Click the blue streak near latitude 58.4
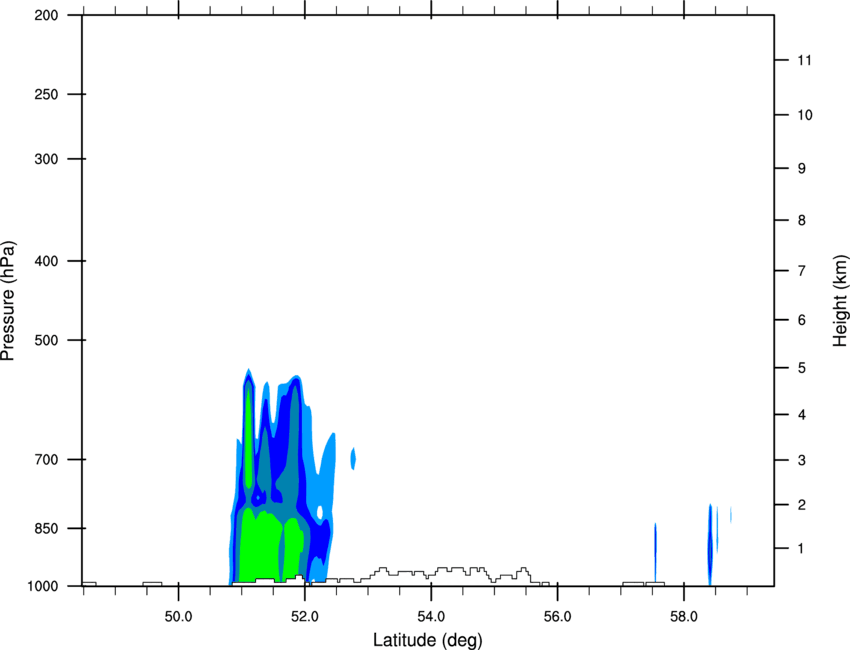 click(710, 545)
